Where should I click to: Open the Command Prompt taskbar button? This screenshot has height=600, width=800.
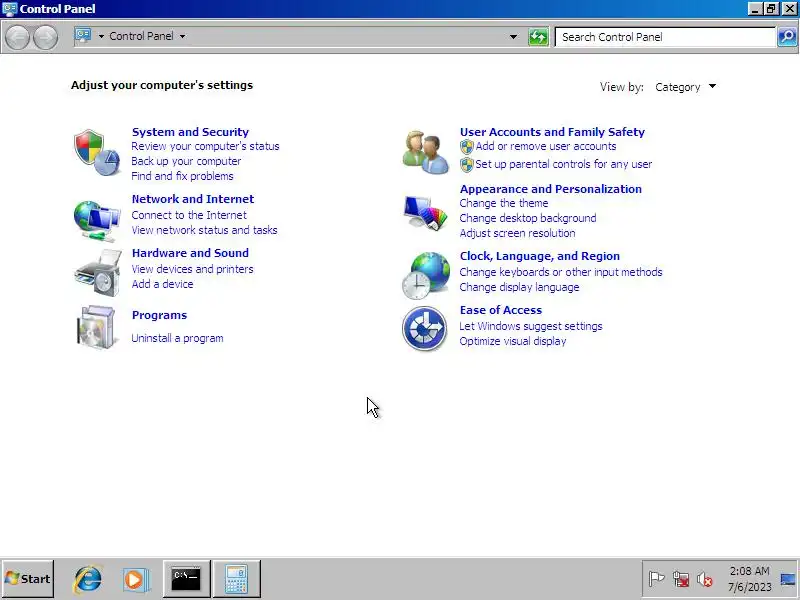(x=186, y=579)
